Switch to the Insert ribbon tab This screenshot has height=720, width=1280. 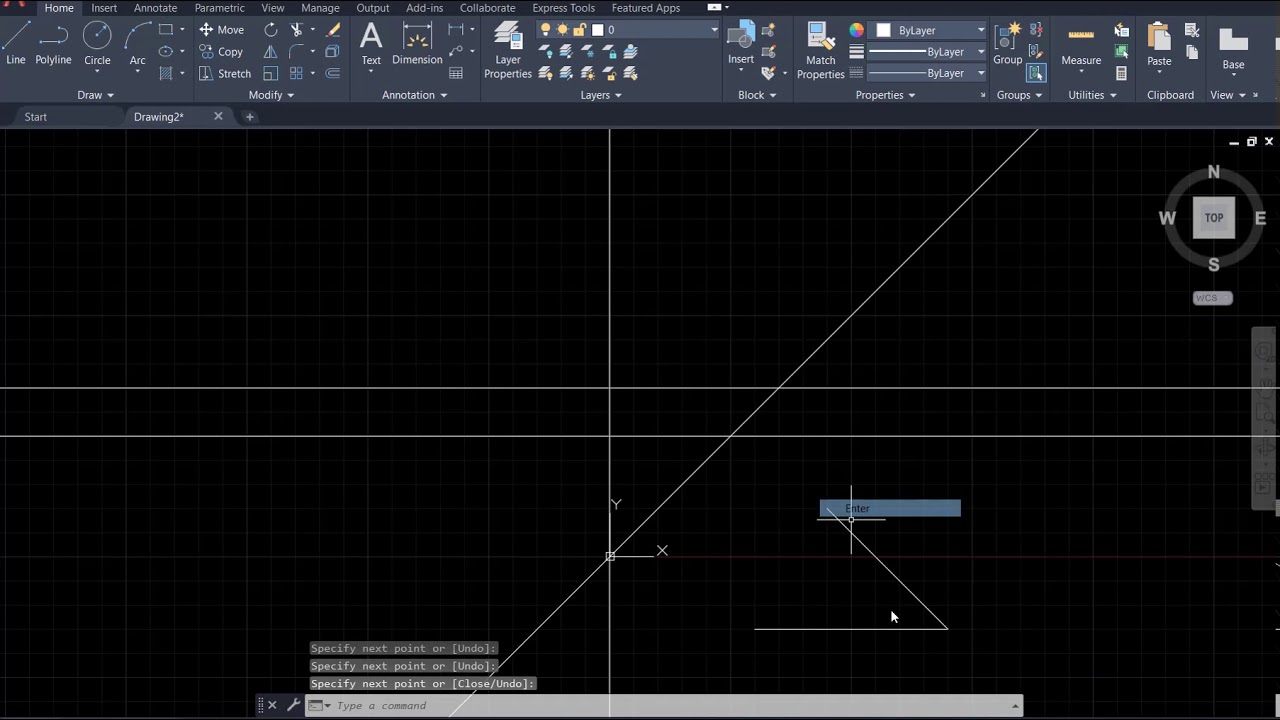coord(104,8)
